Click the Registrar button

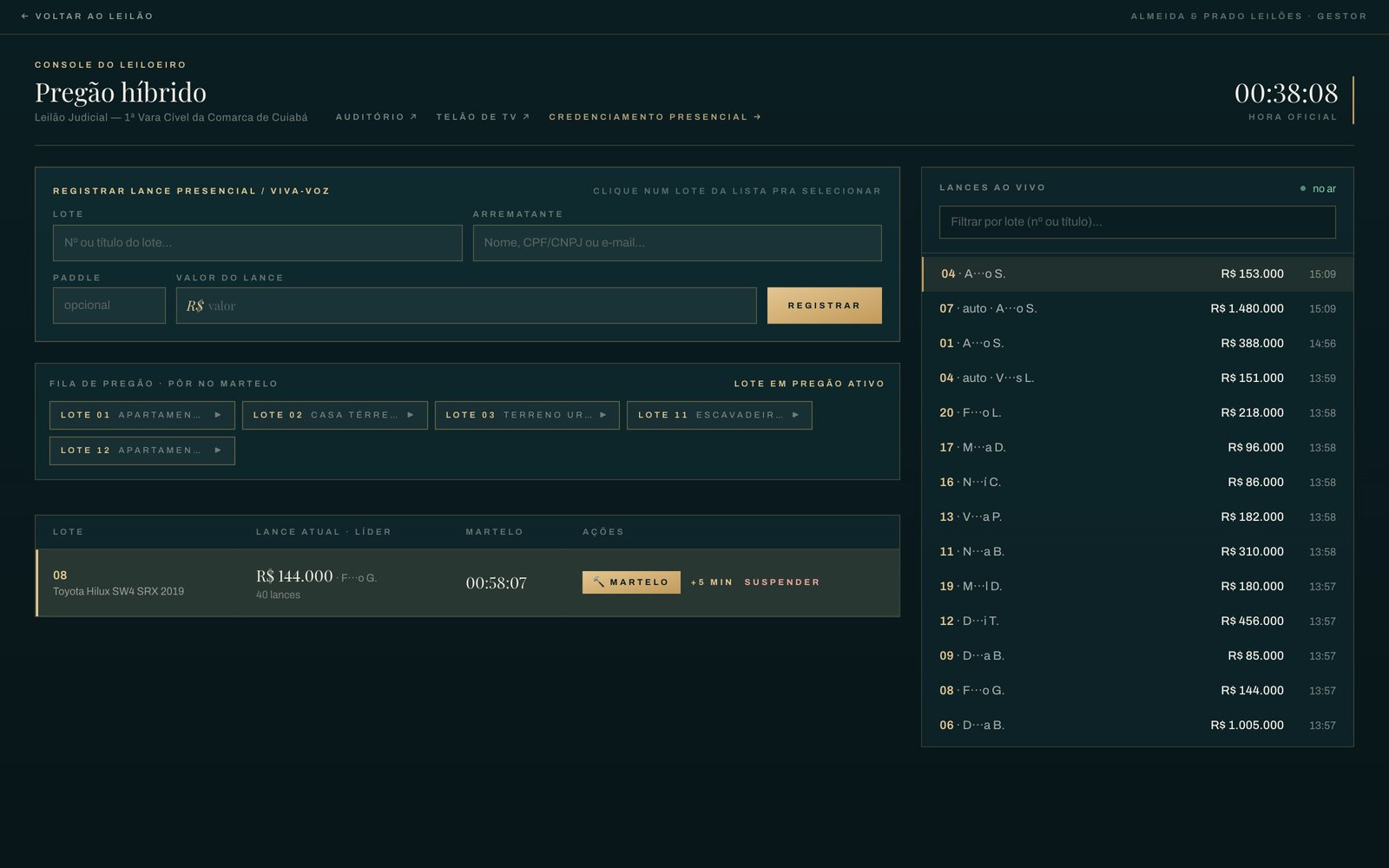pos(825,306)
